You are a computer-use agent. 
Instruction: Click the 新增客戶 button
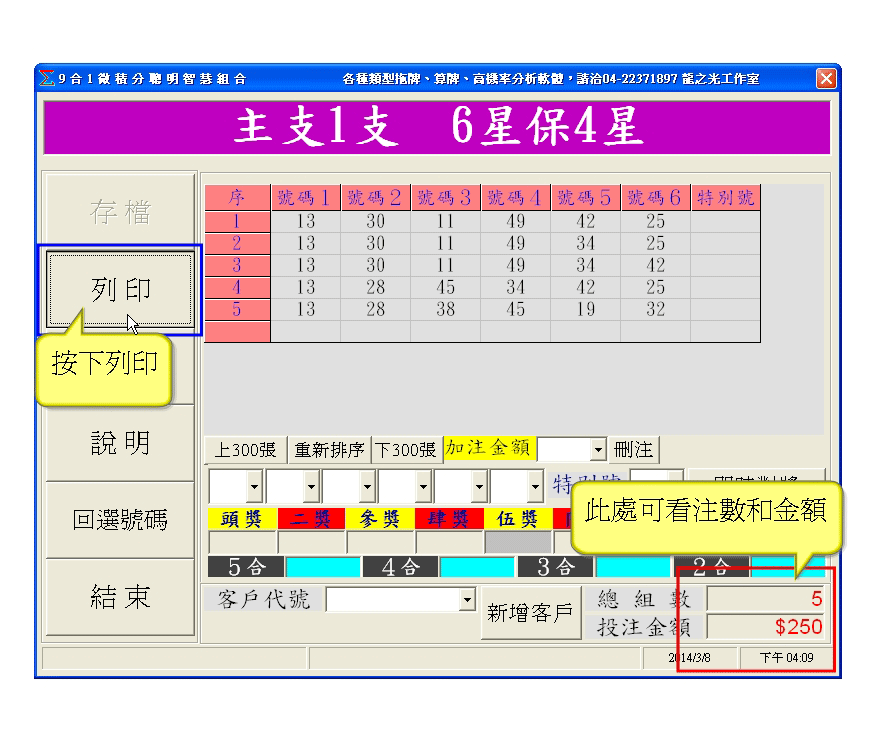529,613
